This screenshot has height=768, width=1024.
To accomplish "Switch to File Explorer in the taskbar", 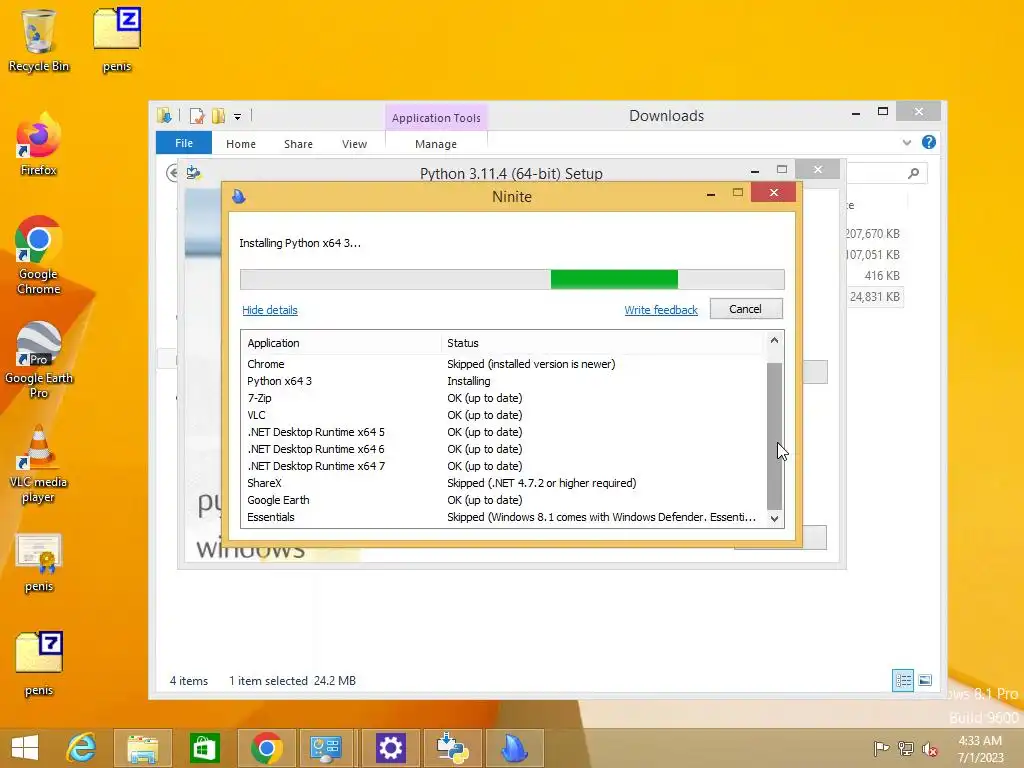I will (x=142, y=748).
